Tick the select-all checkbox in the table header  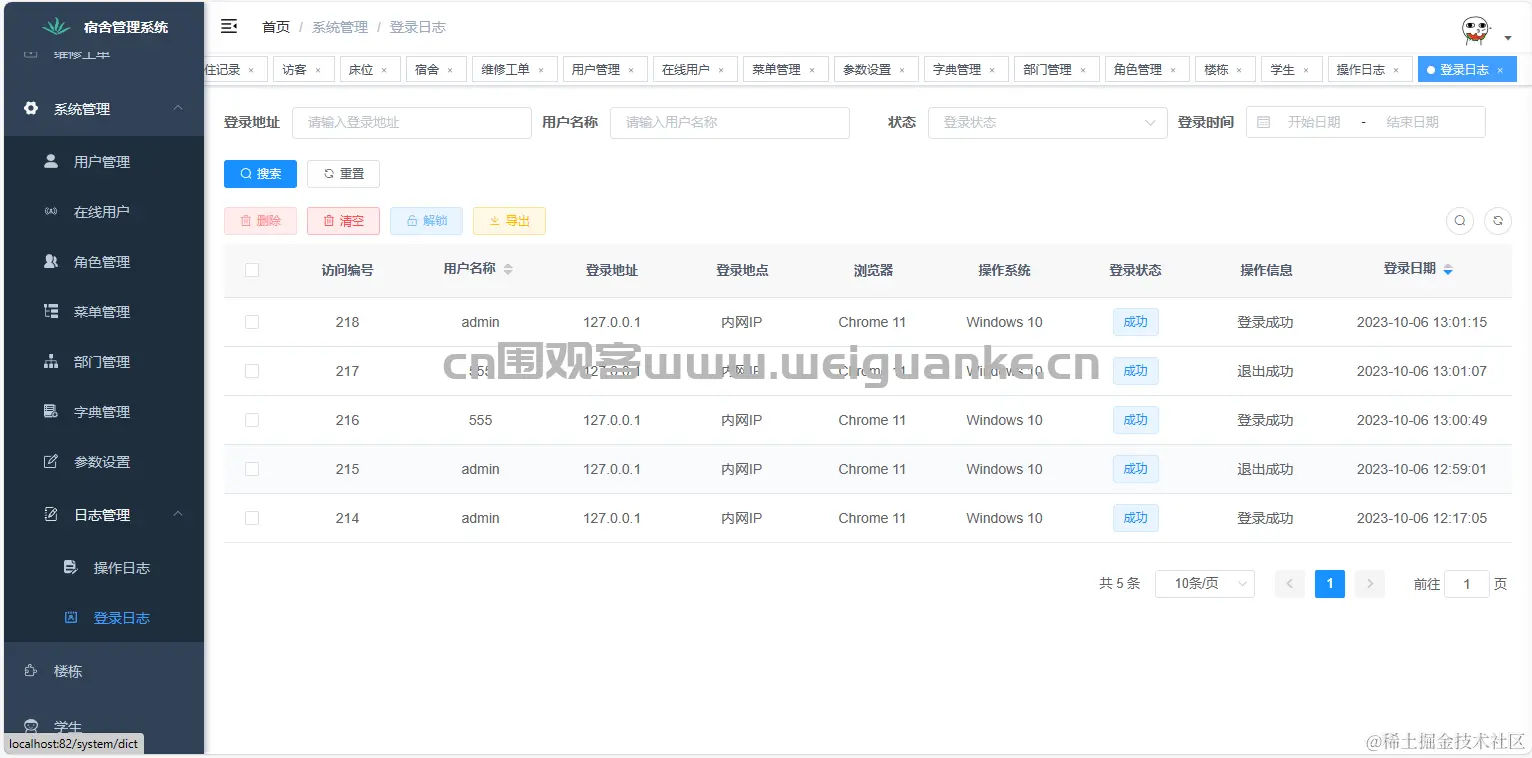[252, 270]
